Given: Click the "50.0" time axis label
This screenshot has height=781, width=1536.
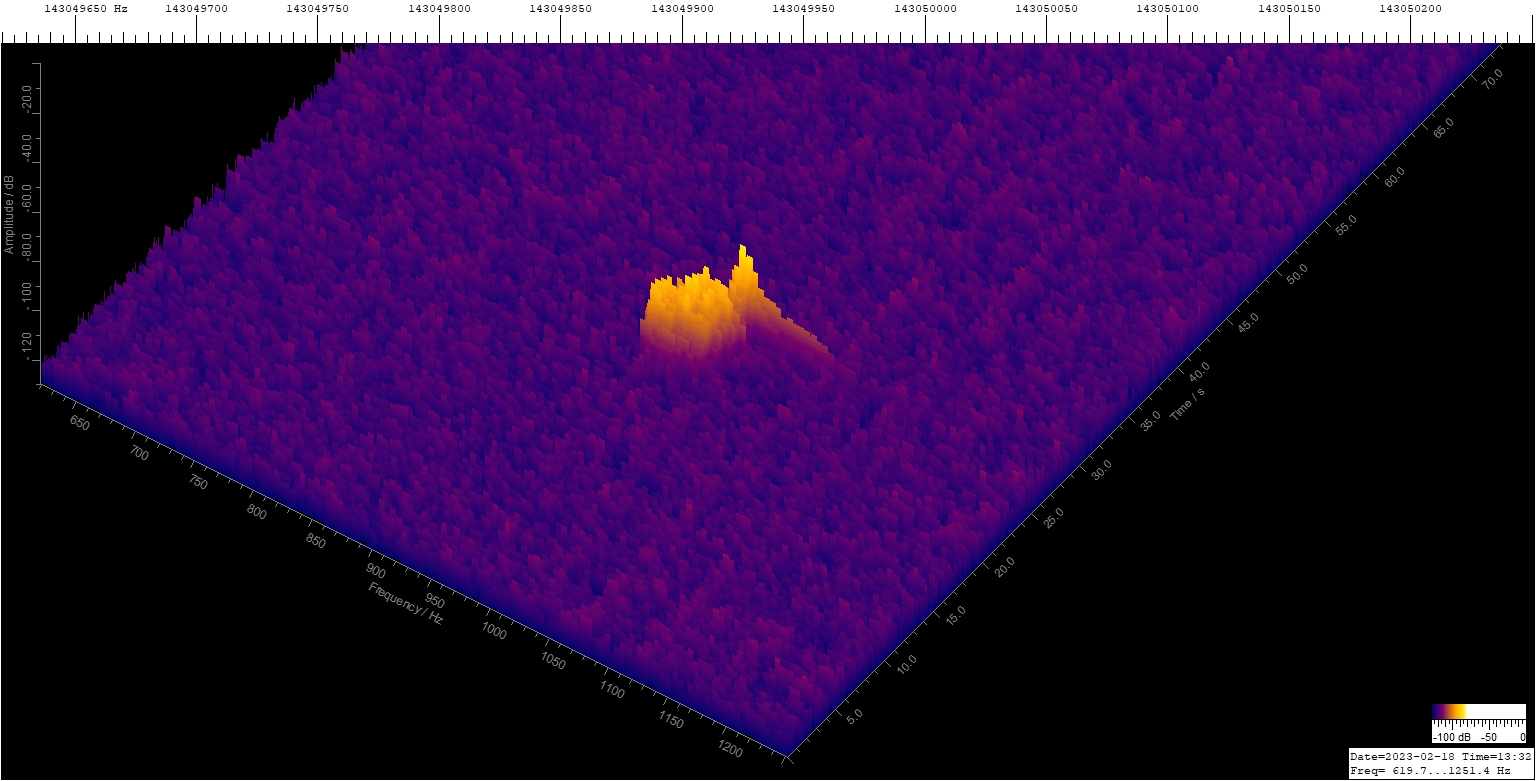Looking at the screenshot, I should click(x=1296, y=275).
